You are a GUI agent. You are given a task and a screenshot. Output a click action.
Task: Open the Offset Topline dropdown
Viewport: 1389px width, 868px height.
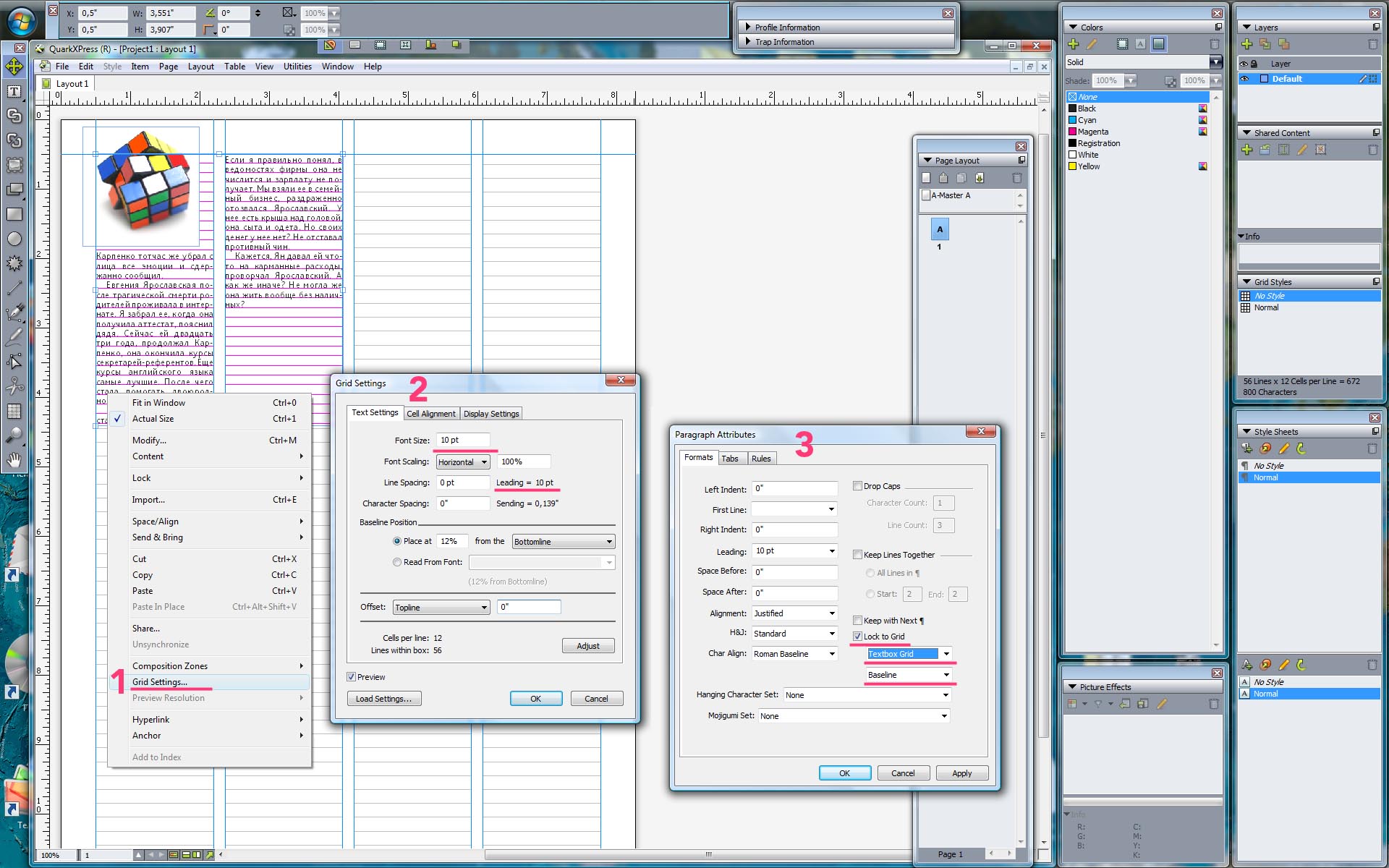(441, 608)
